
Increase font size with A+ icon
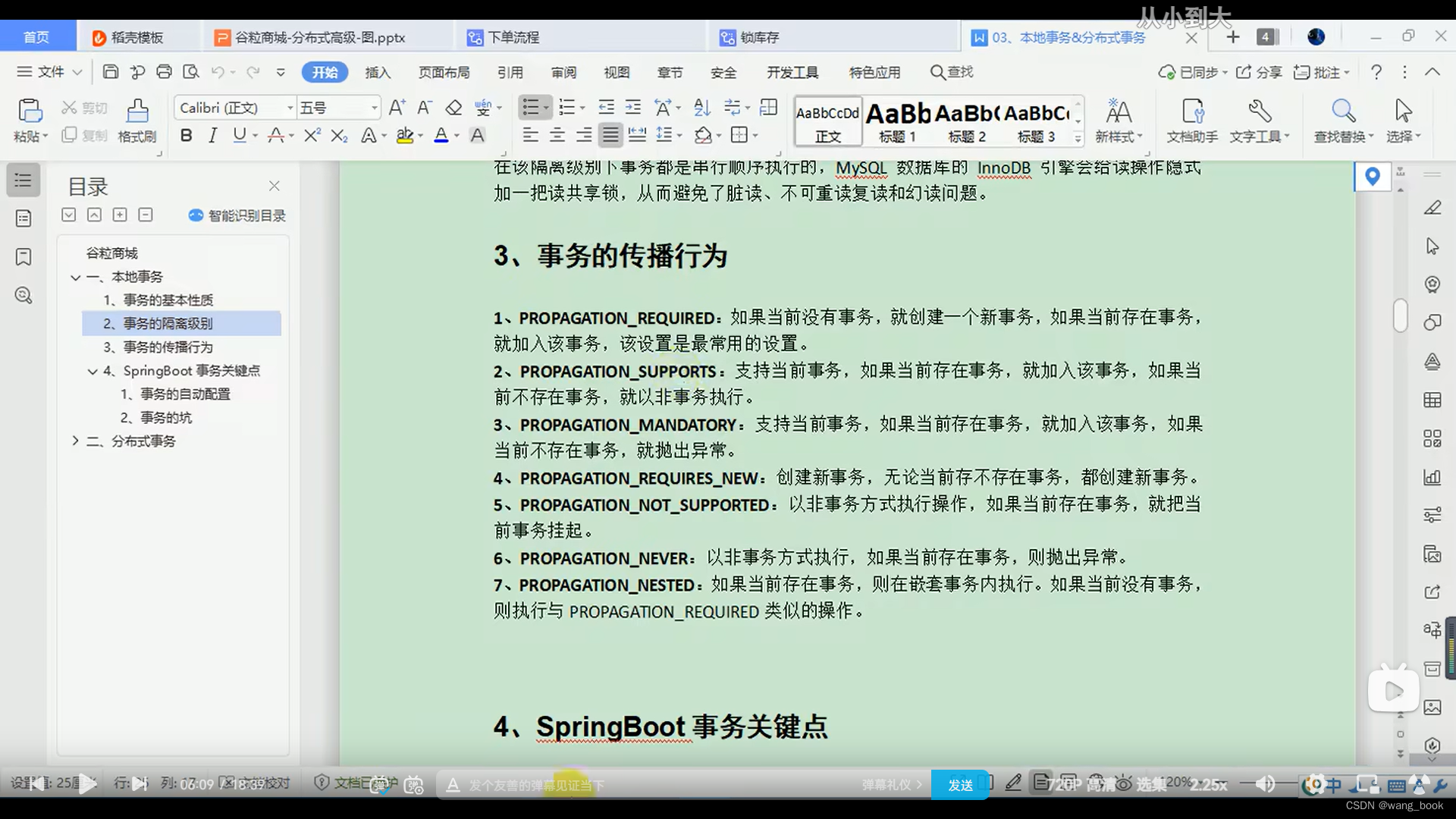click(397, 108)
